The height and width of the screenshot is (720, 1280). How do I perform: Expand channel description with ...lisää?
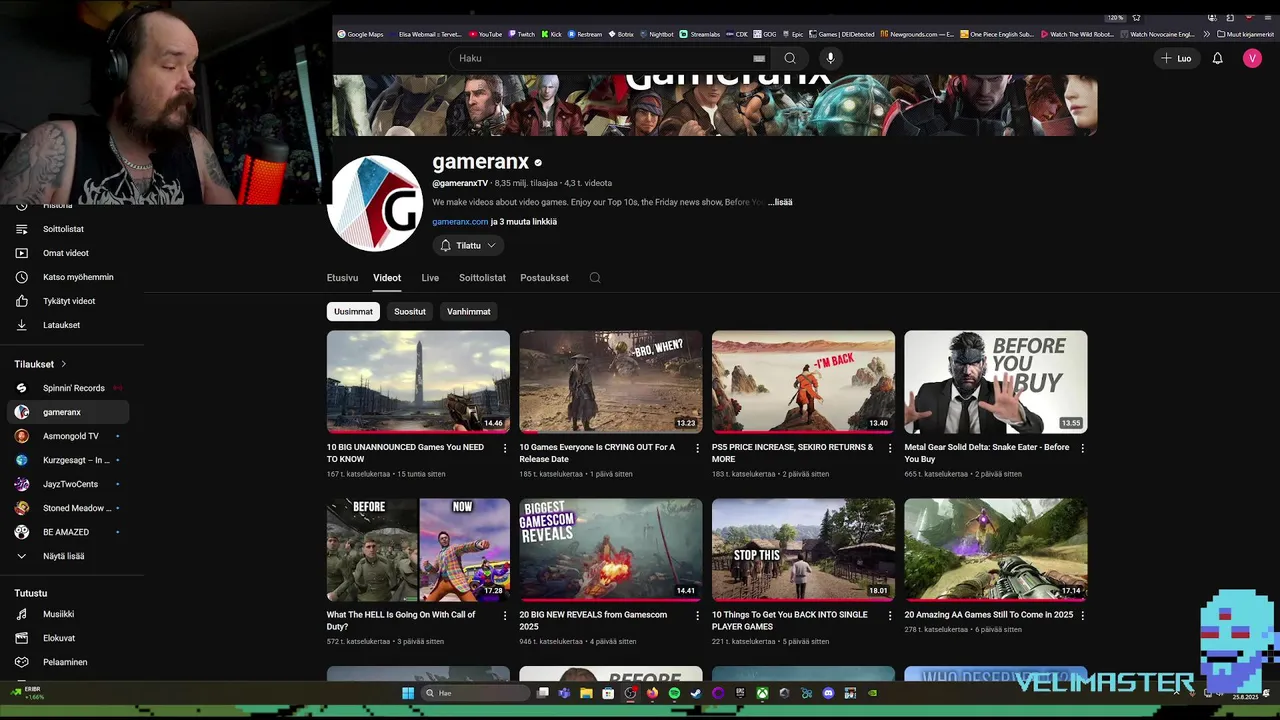780,202
